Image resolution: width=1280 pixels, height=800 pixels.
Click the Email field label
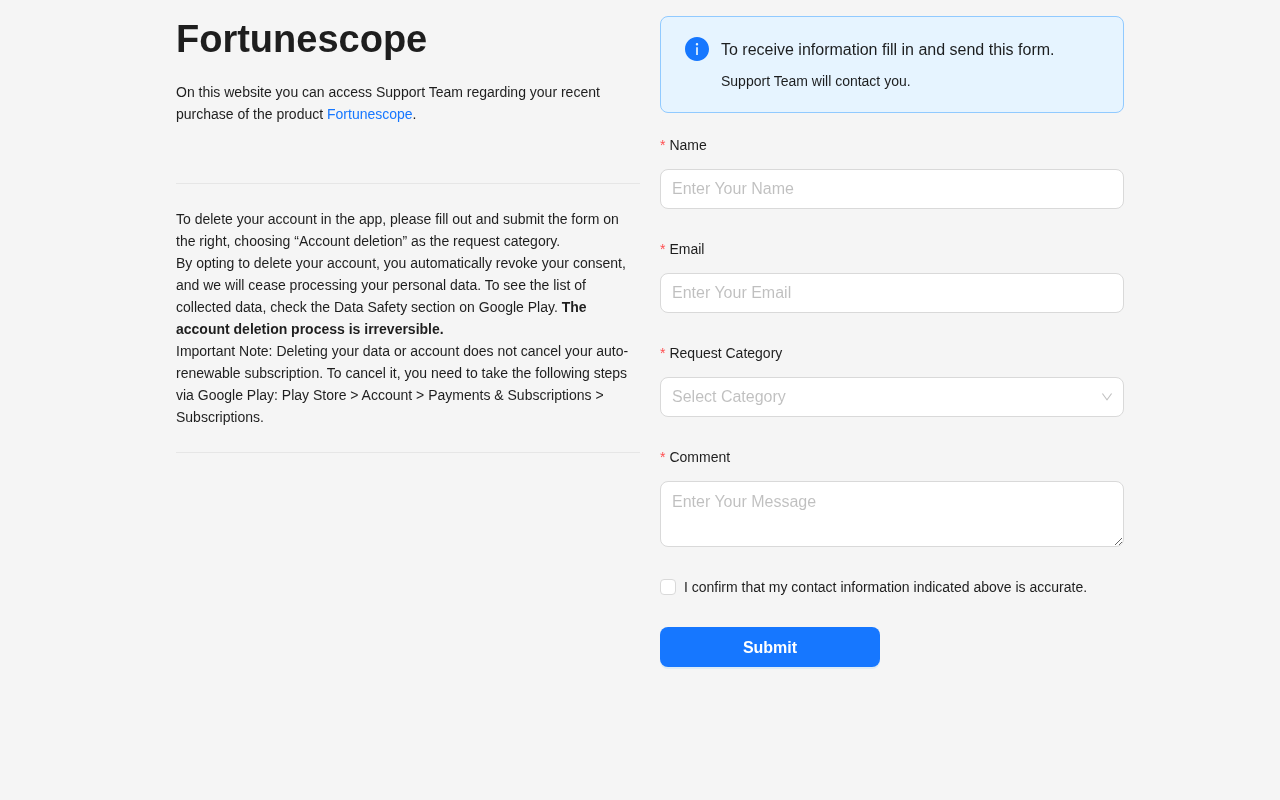coord(686,249)
